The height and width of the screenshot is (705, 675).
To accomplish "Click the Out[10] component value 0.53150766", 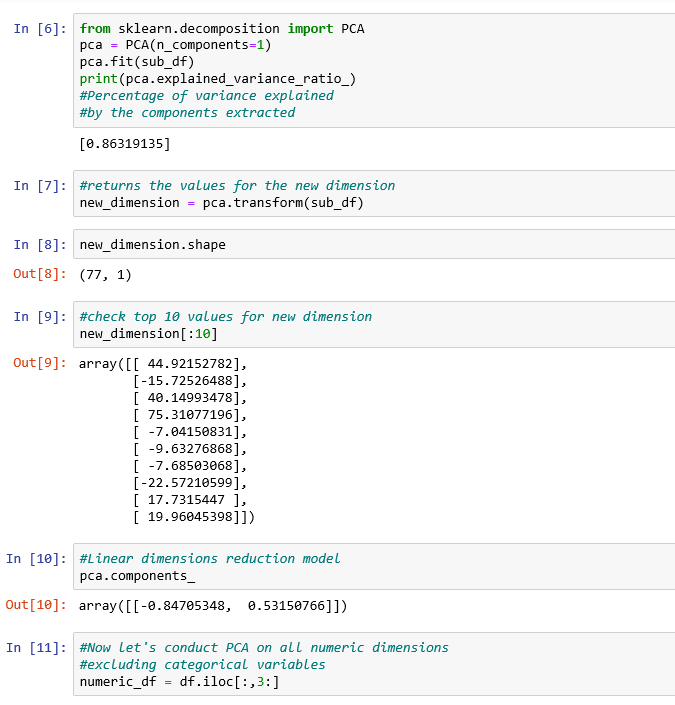I will point(286,606).
